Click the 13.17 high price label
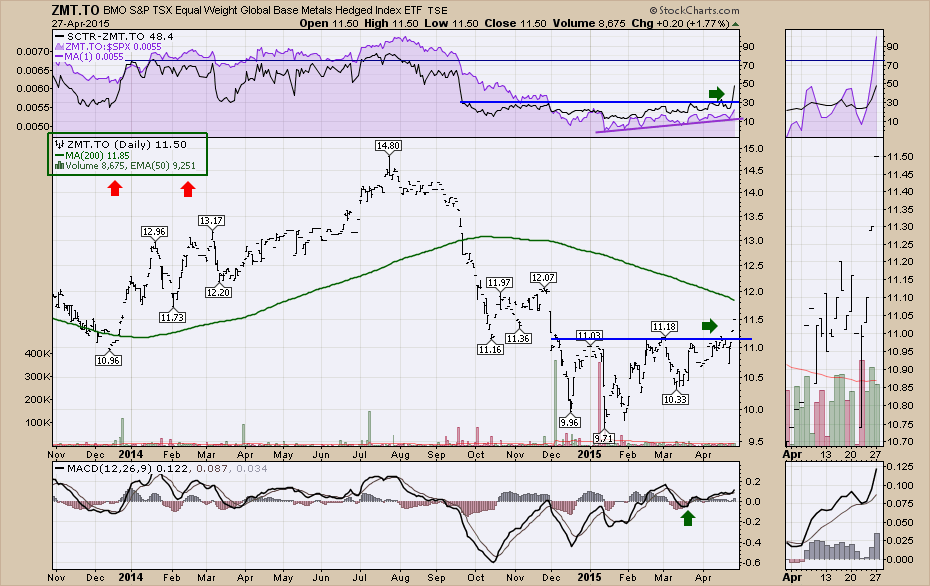This screenshot has height=586, width=930. tap(211, 221)
